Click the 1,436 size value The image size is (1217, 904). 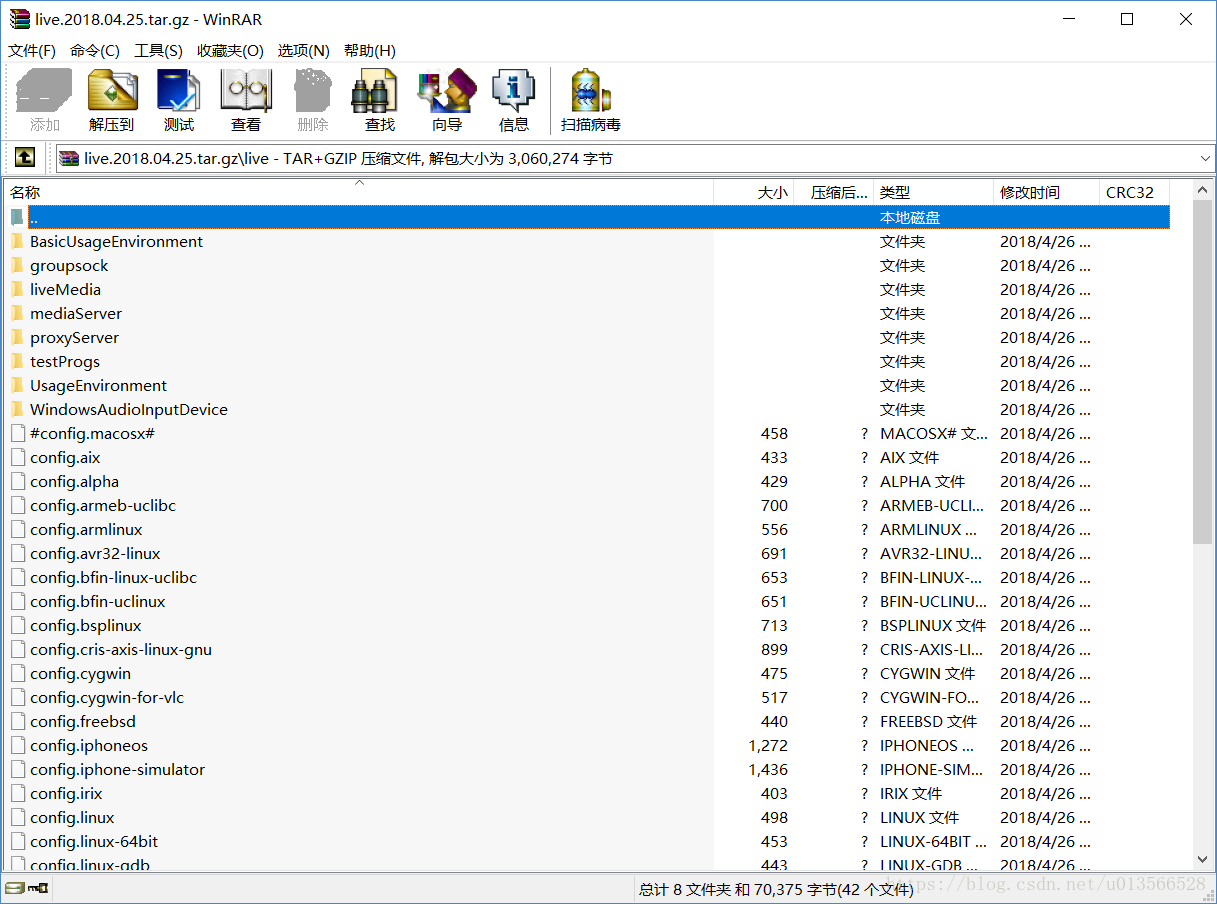768,769
